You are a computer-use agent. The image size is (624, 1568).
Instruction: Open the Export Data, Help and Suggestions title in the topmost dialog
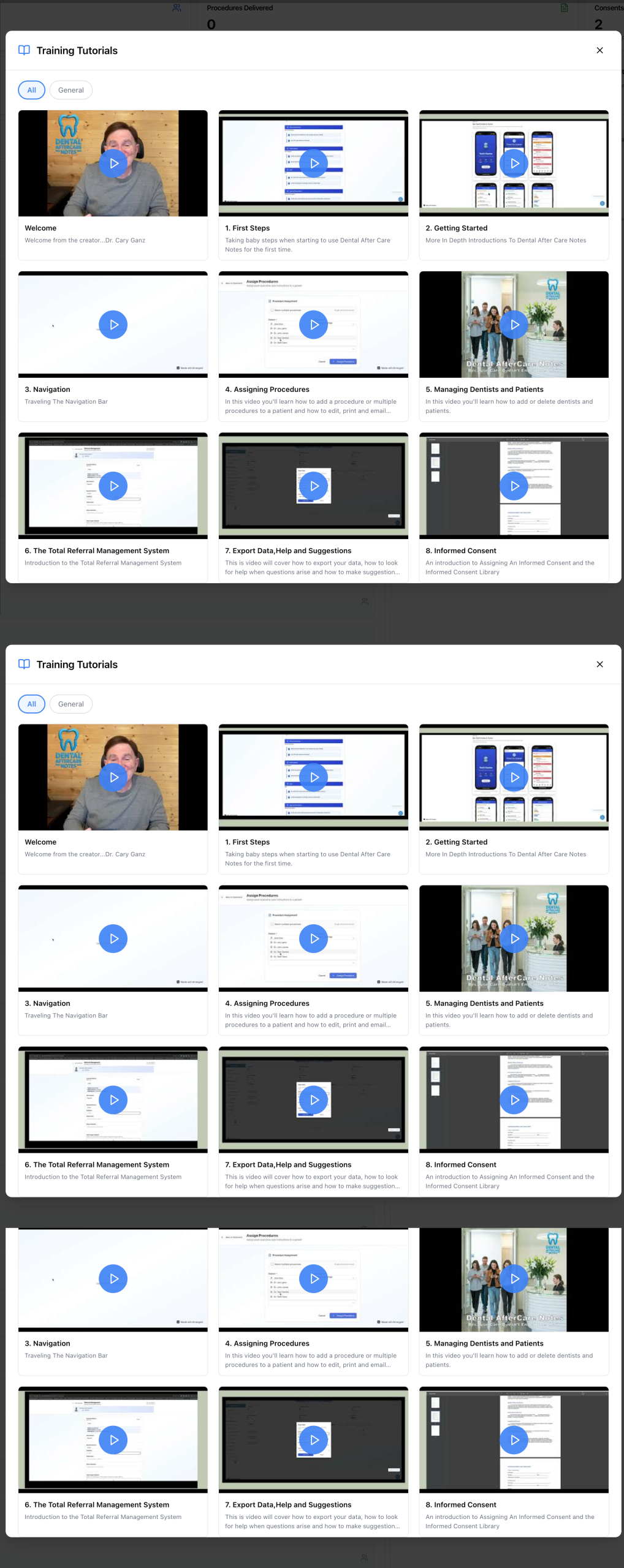coord(288,551)
